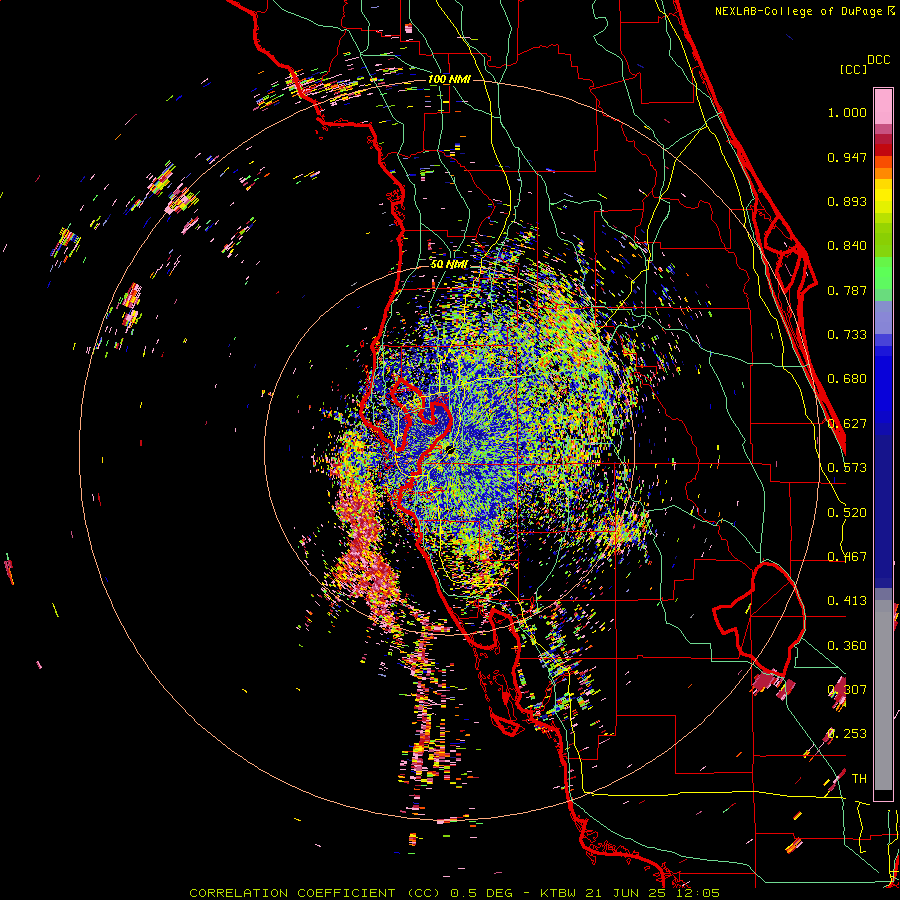This screenshot has width=900, height=900.
Task: Click the 0.680 scale value
Action: [x=847, y=379]
